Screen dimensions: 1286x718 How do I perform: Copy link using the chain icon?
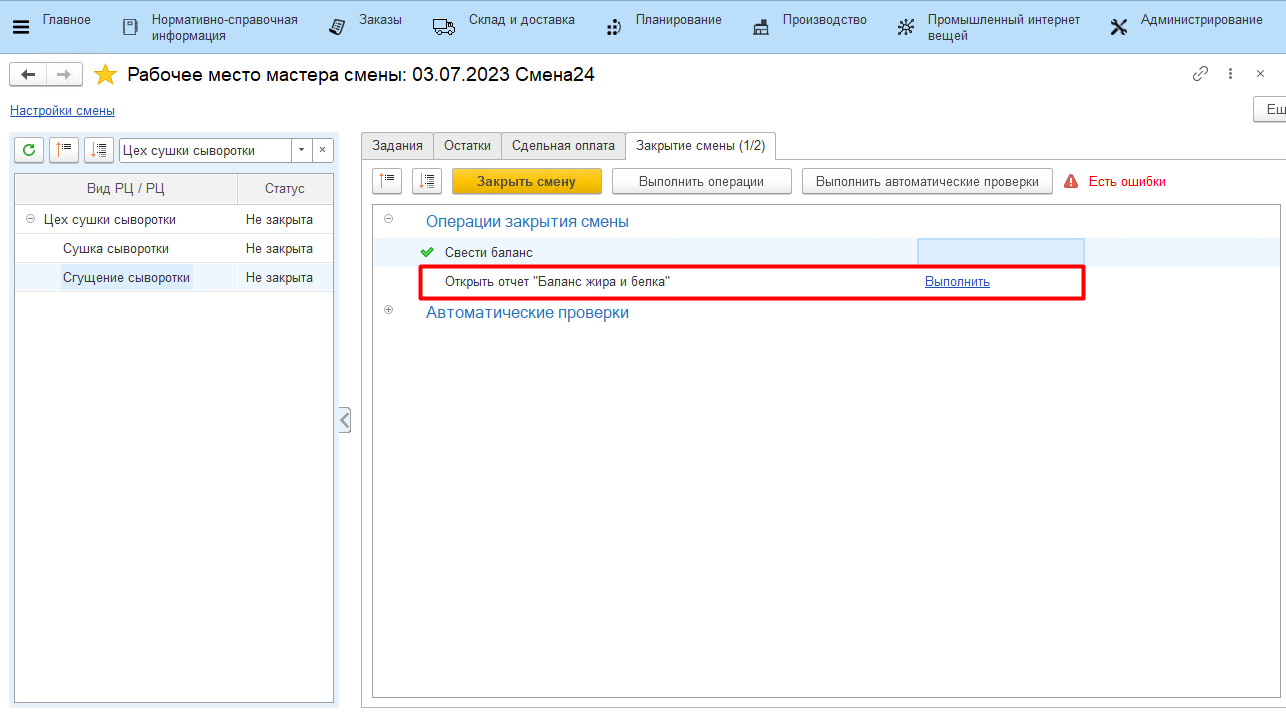[x=1200, y=74]
